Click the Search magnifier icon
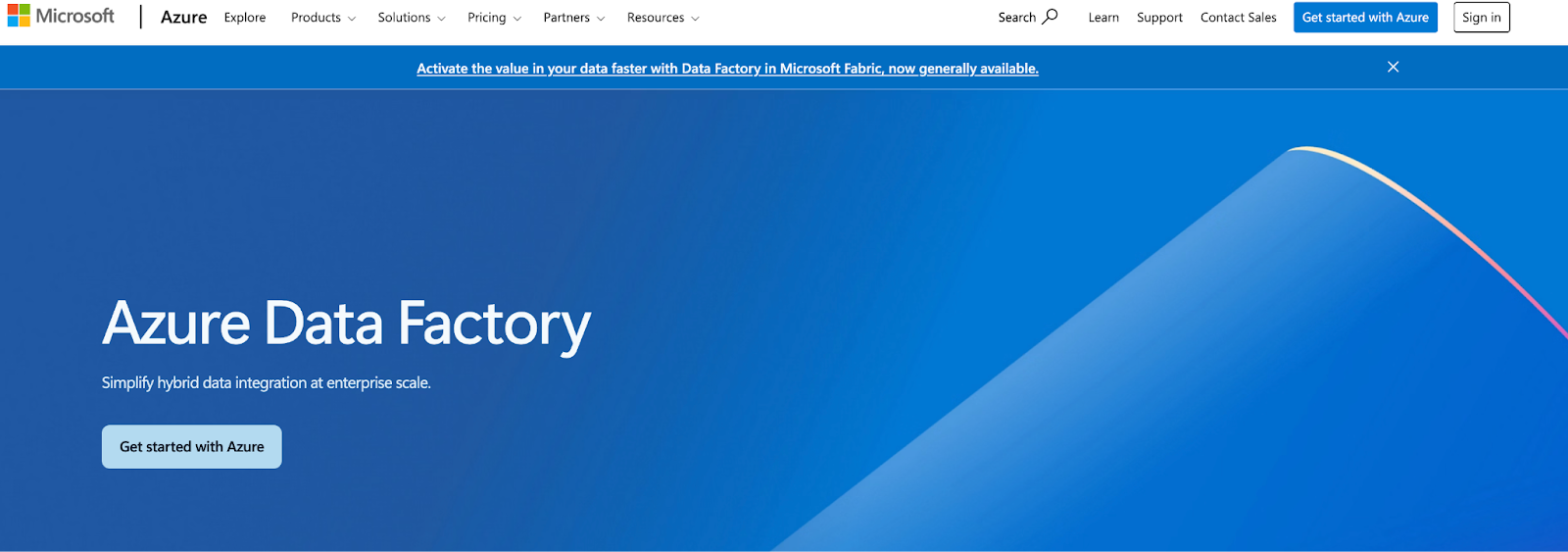The height and width of the screenshot is (552, 1568). [x=1050, y=17]
